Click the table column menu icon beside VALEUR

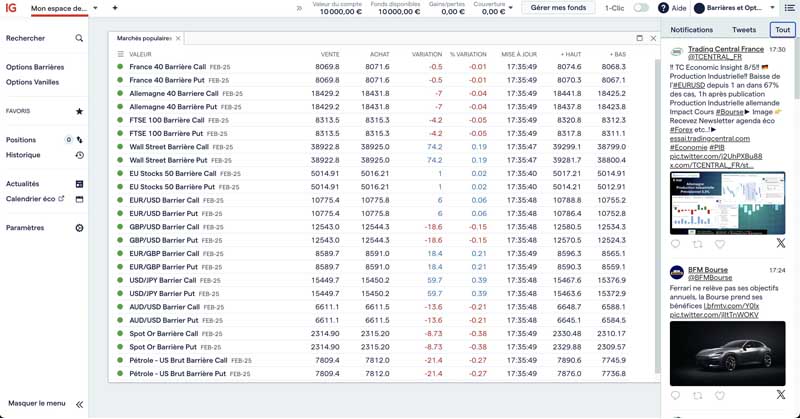(x=120, y=54)
